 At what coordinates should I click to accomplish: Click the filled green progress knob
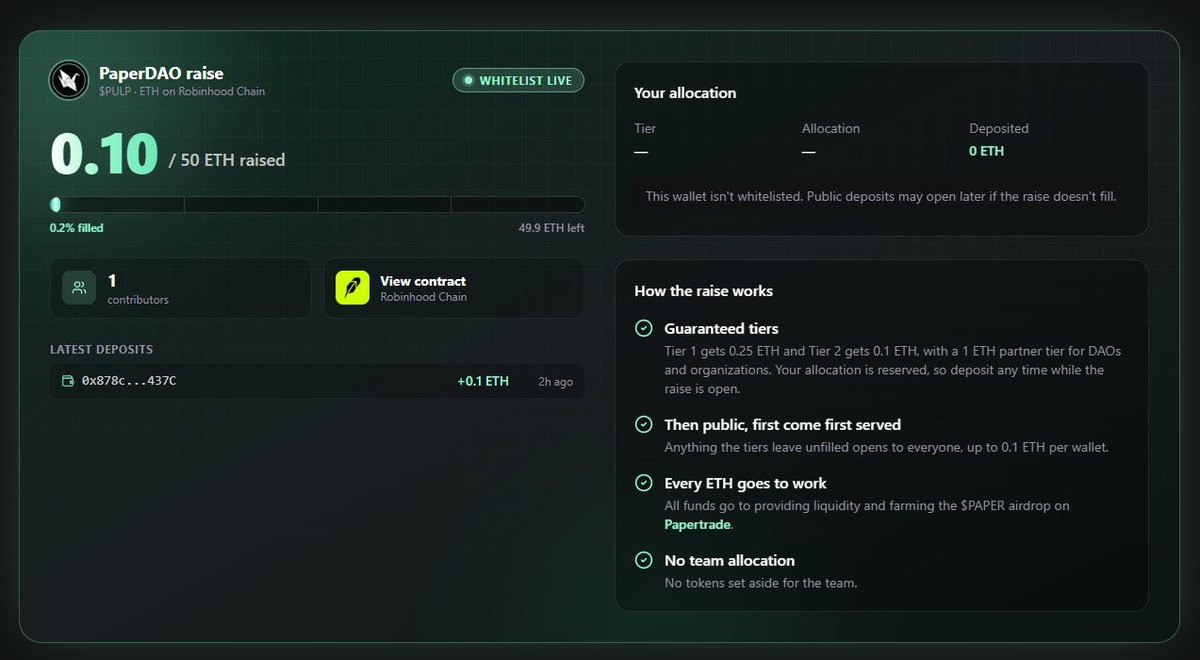(x=55, y=204)
